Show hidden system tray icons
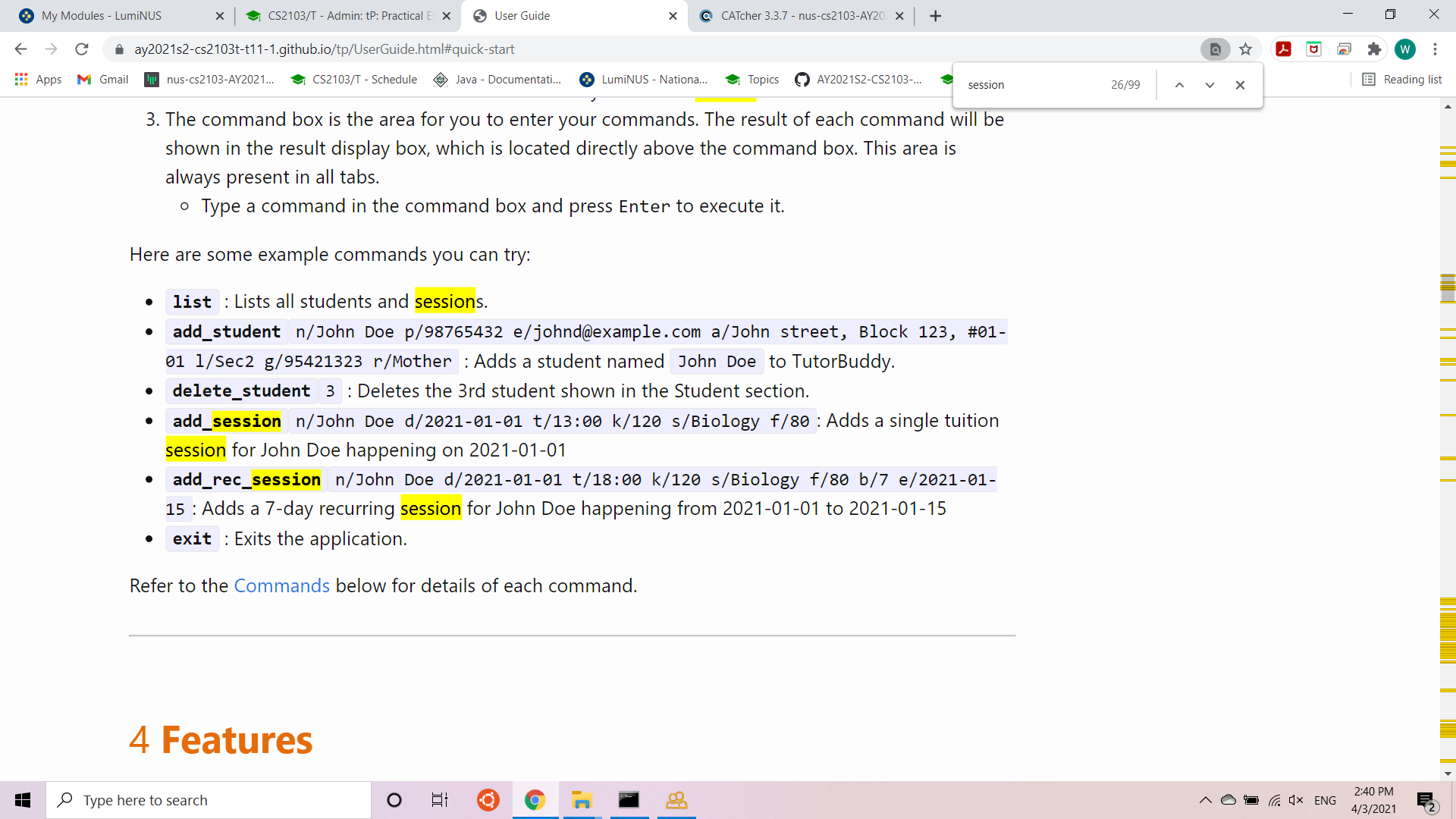The image size is (1456, 819). click(x=1205, y=800)
